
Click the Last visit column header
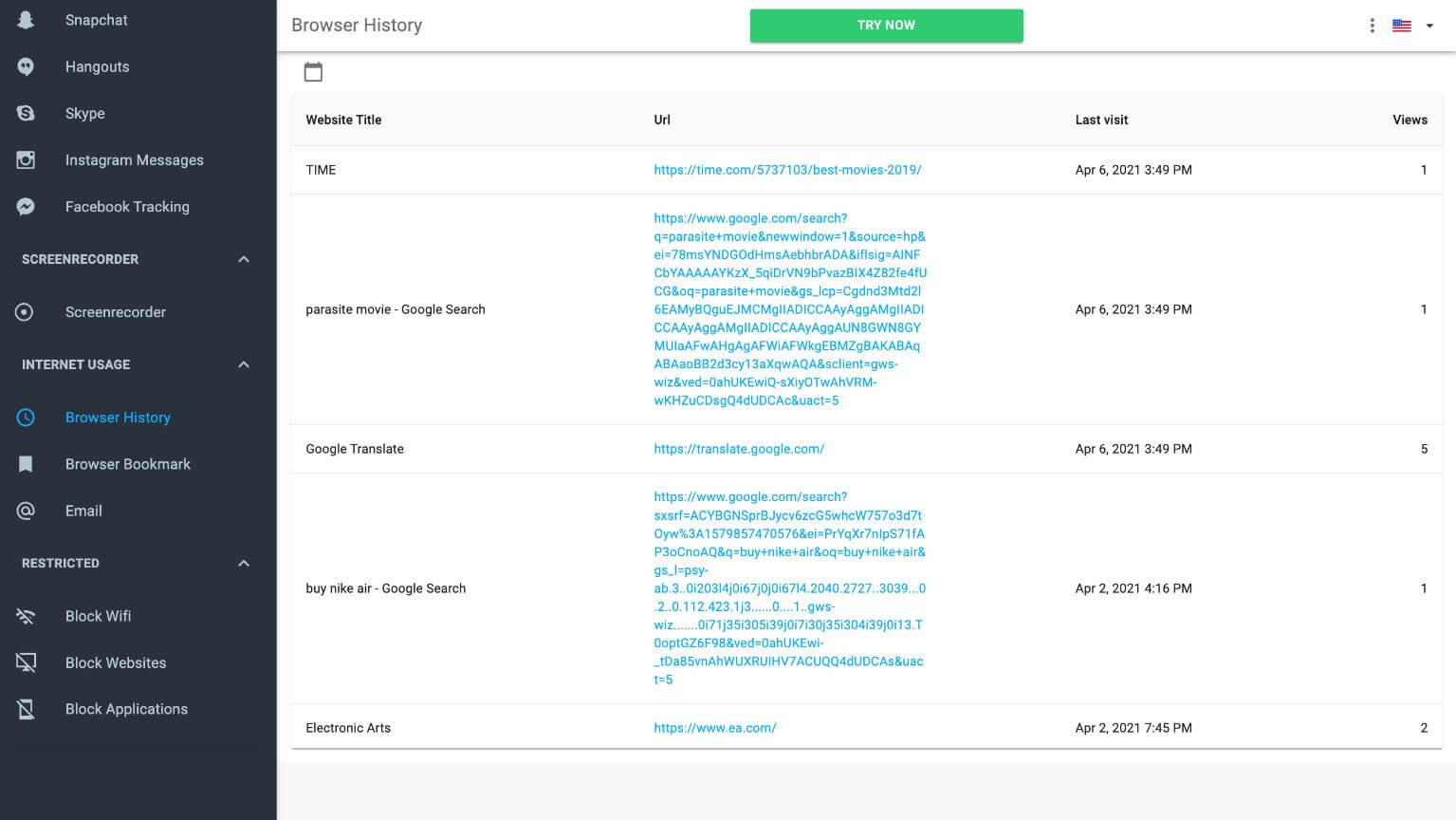[1101, 120]
